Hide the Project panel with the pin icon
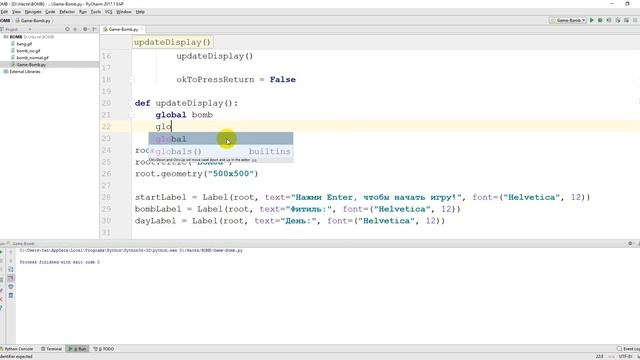This screenshot has height=360, width=640. coord(94,29)
